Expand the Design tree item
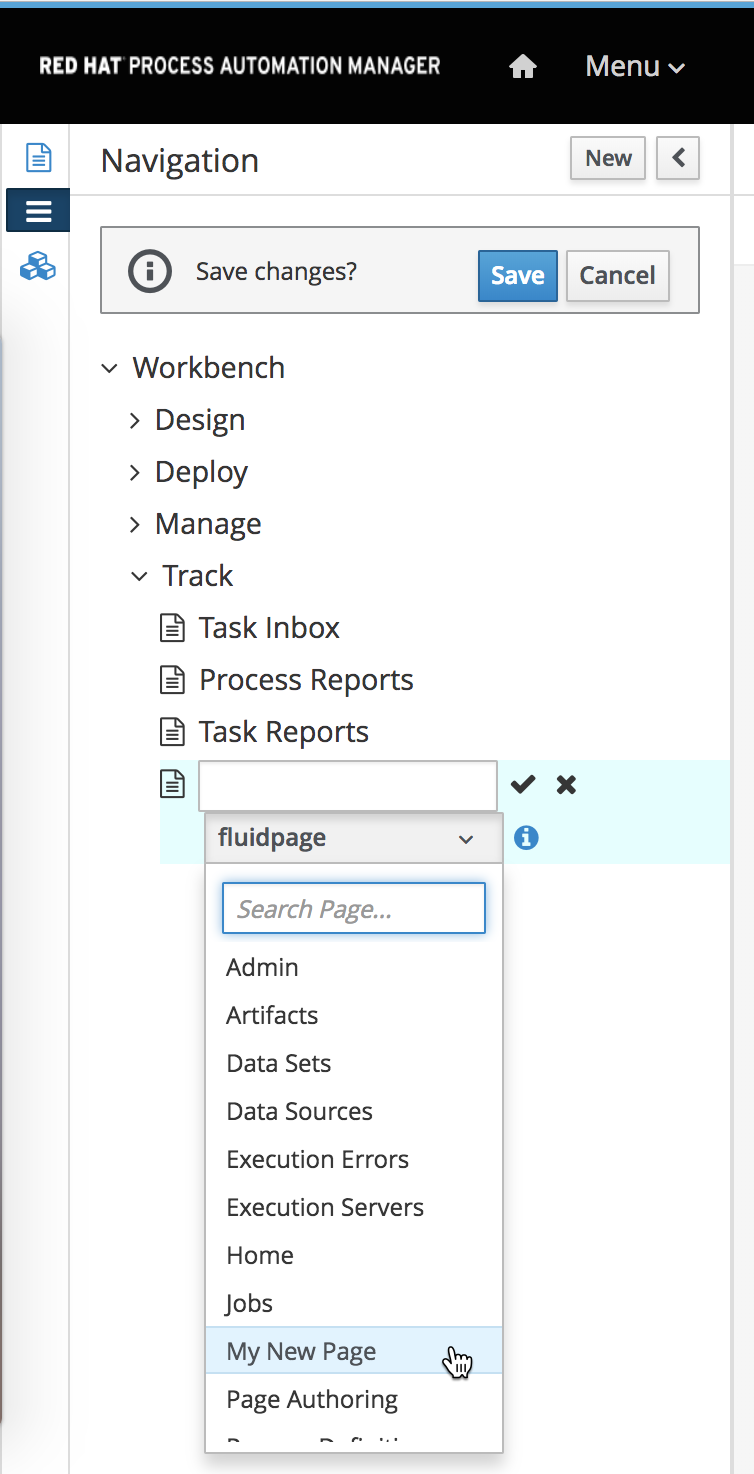 136,420
